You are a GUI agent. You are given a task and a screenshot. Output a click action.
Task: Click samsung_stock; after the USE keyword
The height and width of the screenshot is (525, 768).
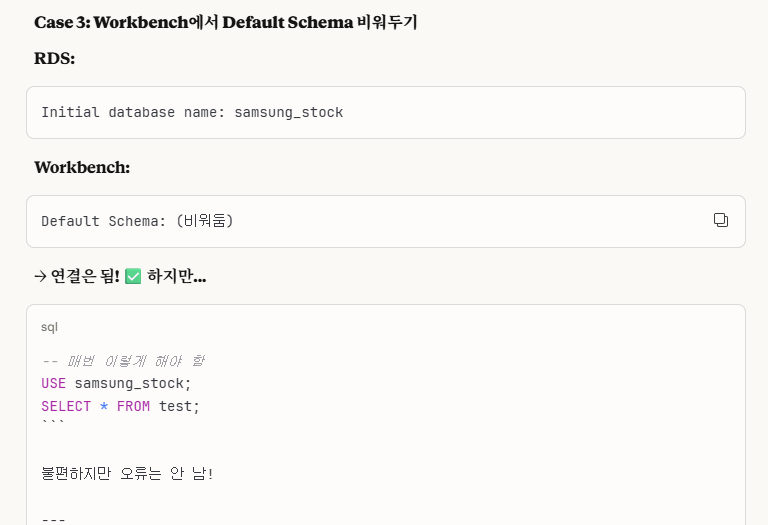click(x=133, y=383)
